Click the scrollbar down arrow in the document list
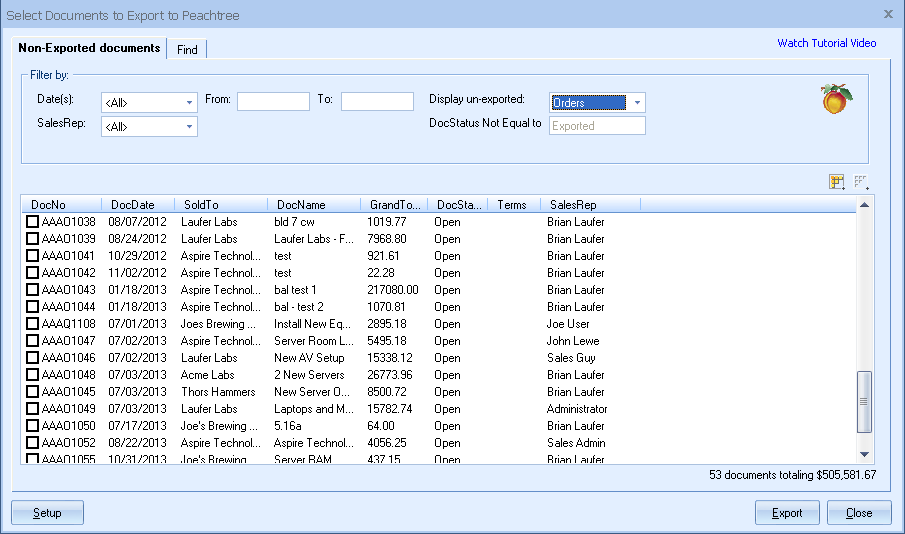 (x=865, y=454)
